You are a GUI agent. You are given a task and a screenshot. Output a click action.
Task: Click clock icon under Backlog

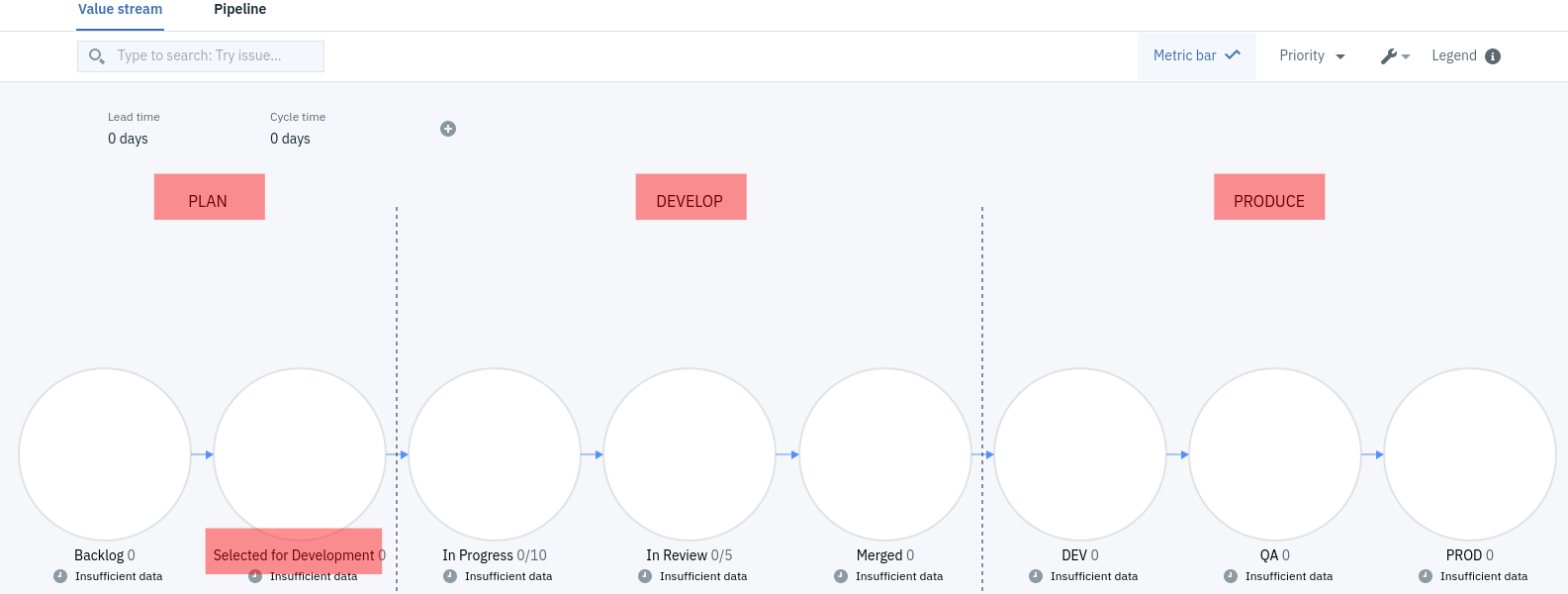coord(60,576)
